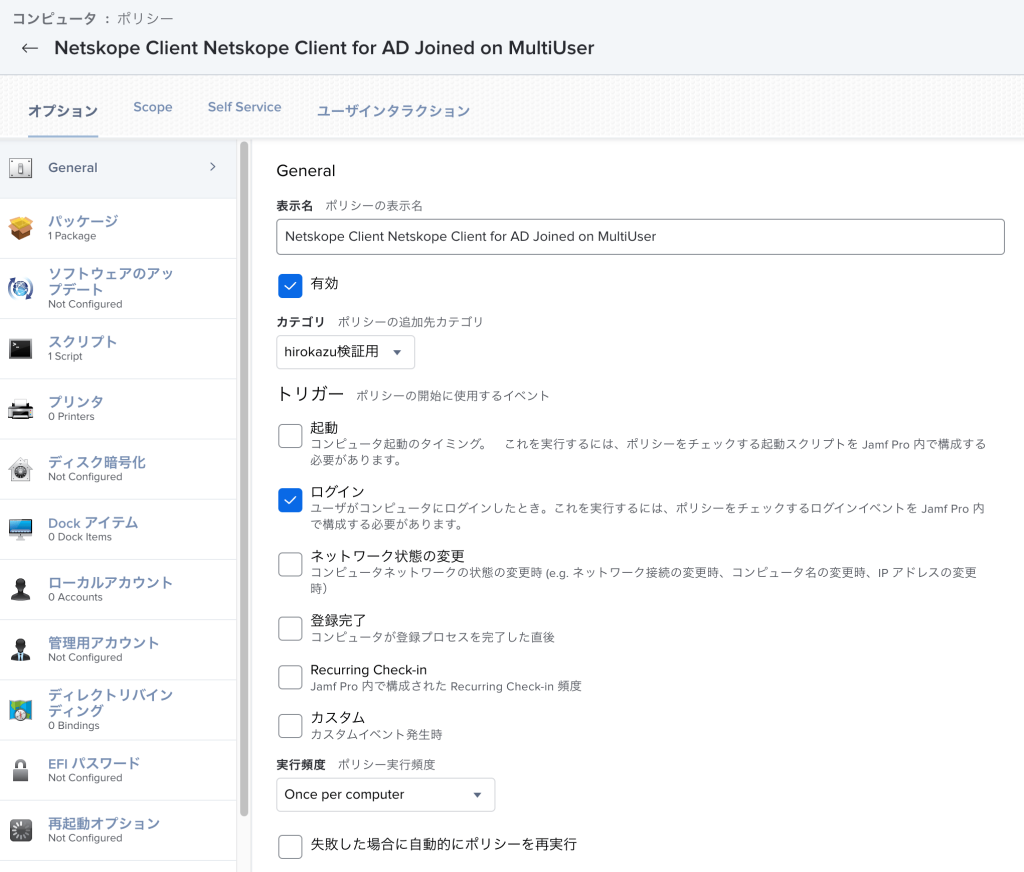Viewport: 1024px width, 872px height.
Task: Open the Dock アイテム payload link
Action: (x=93, y=523)
